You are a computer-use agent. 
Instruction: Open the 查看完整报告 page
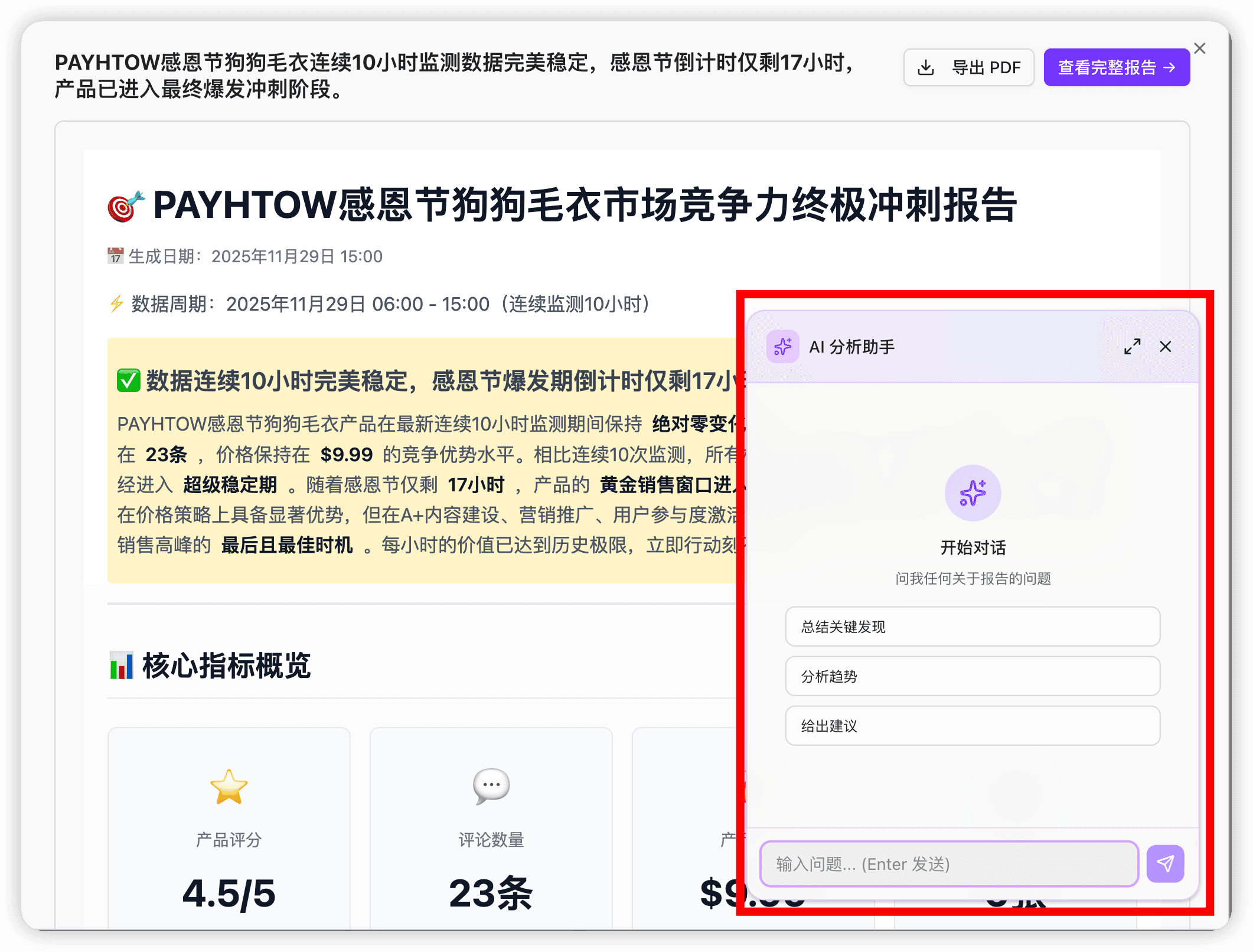click(1116, 67)
